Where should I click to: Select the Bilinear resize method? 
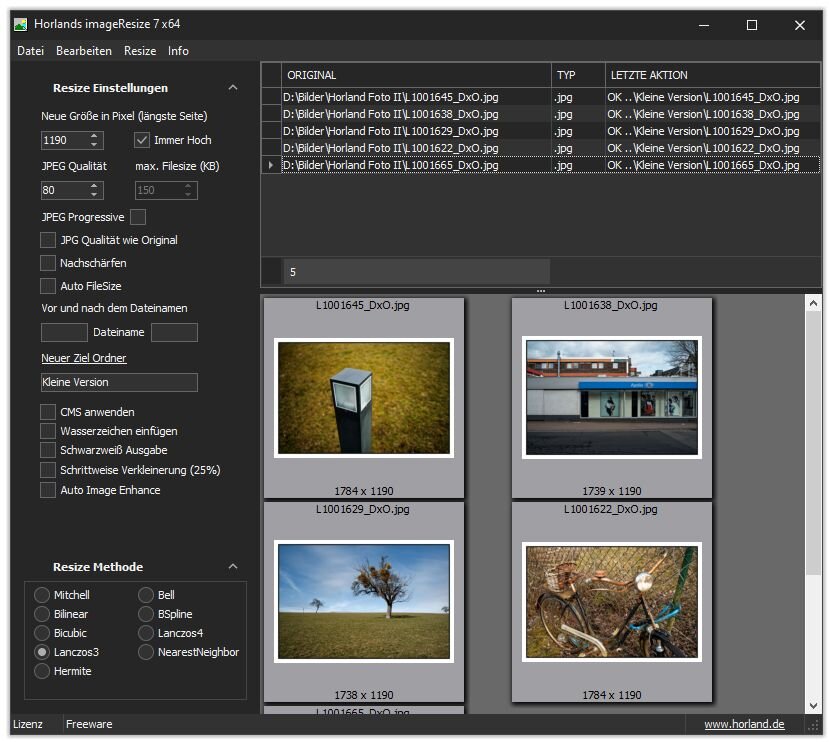point(42,614)
